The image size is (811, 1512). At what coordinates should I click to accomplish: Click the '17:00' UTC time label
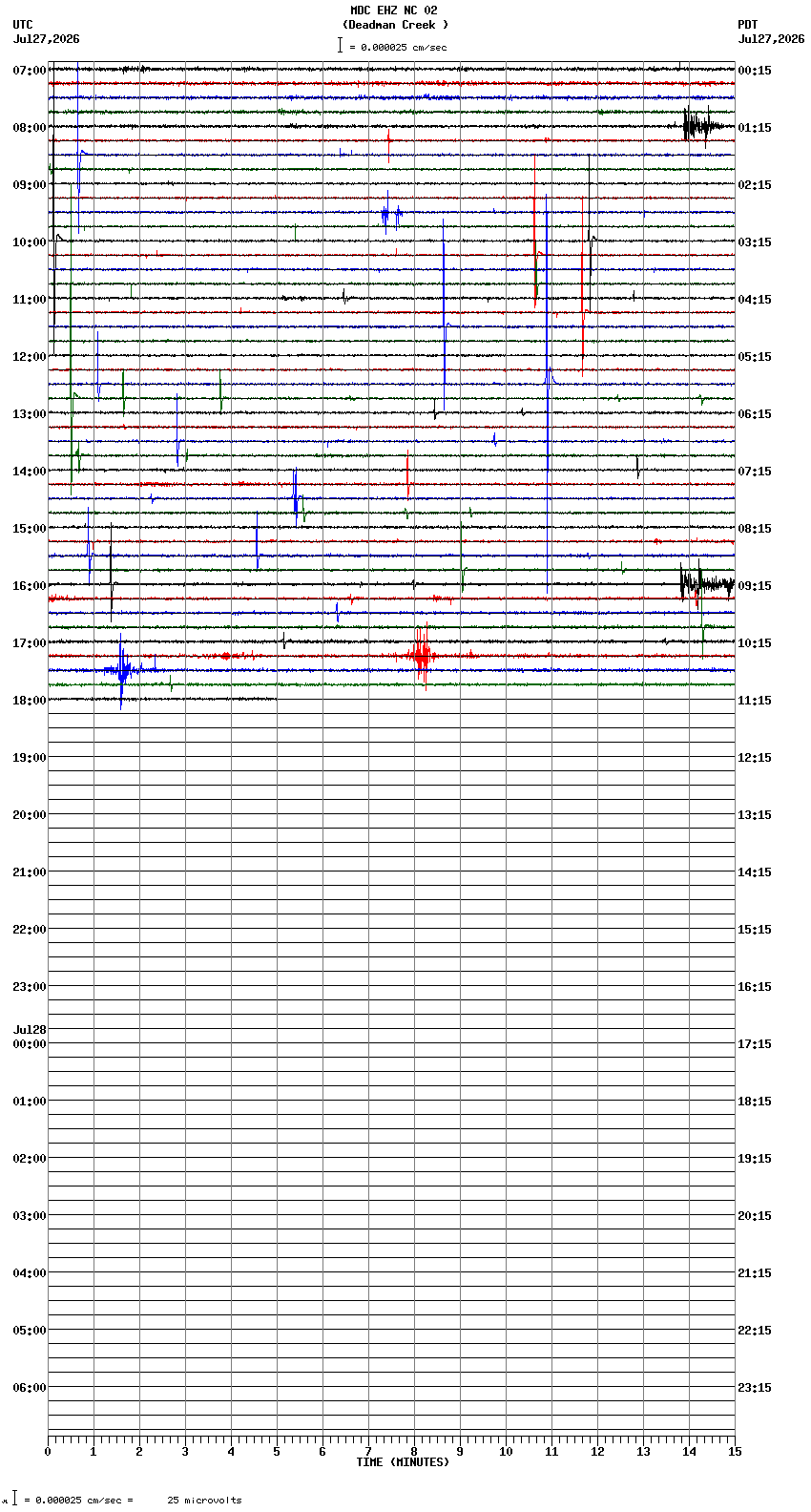(x=30, y=643)
